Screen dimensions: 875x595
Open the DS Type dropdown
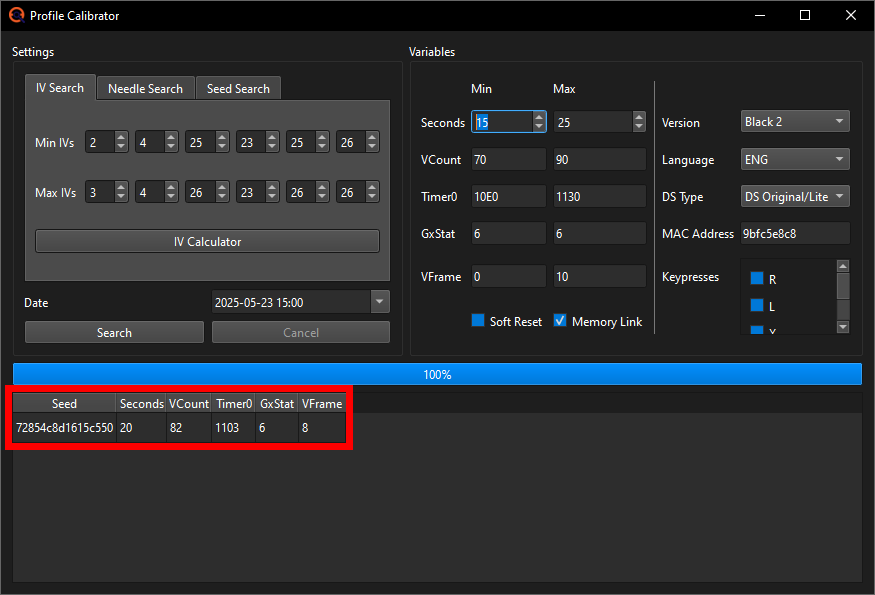tap(795, 196)
